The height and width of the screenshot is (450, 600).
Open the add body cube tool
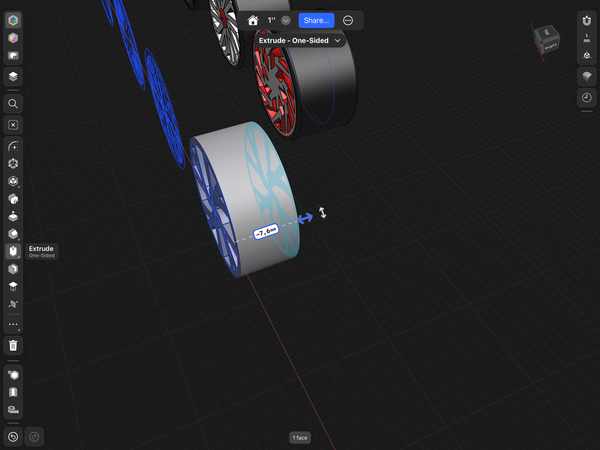(x=13, y=181)
